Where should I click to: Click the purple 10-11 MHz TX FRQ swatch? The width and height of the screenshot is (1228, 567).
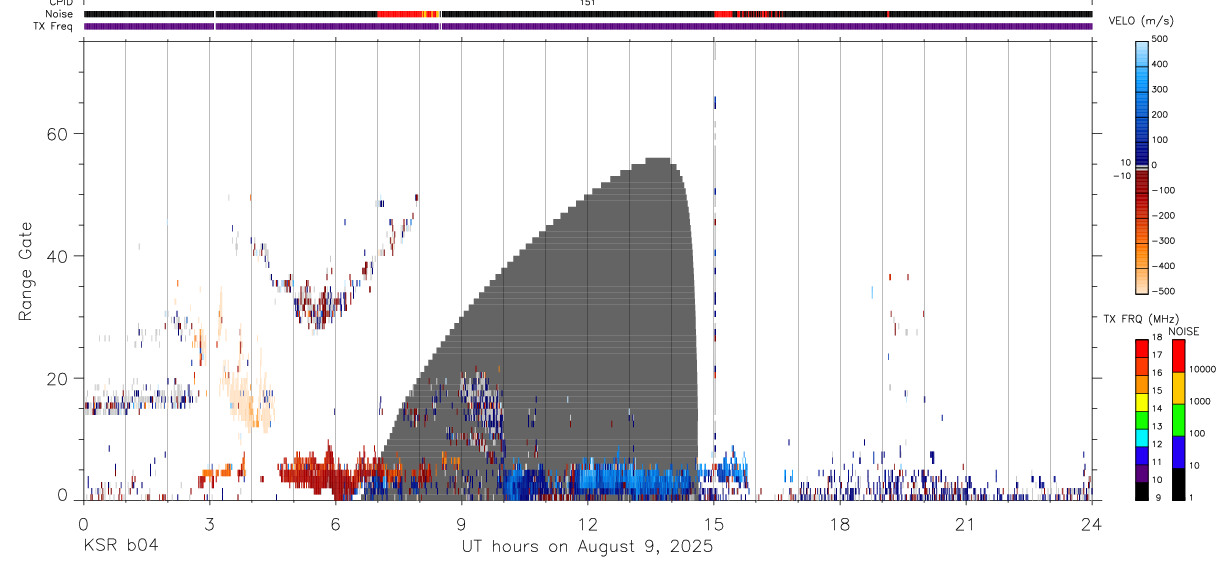pos(1141,473)
